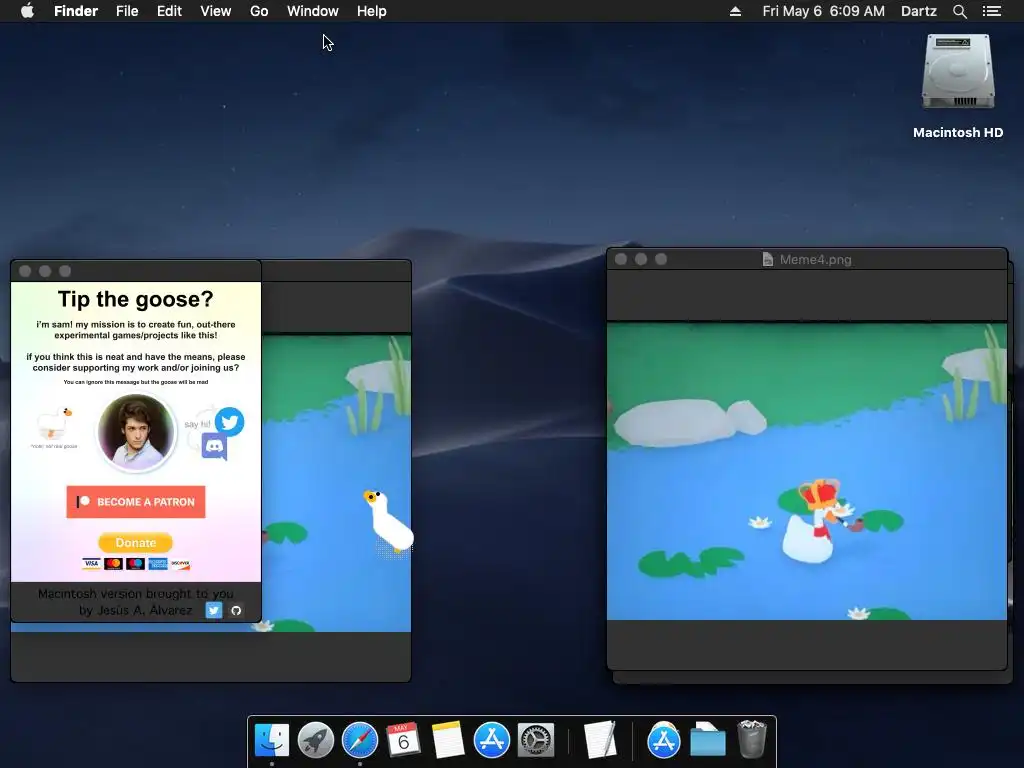This screenshot has height=768, width=1024.
Task: Click the Mastercard logo
Action: (114, 564)
